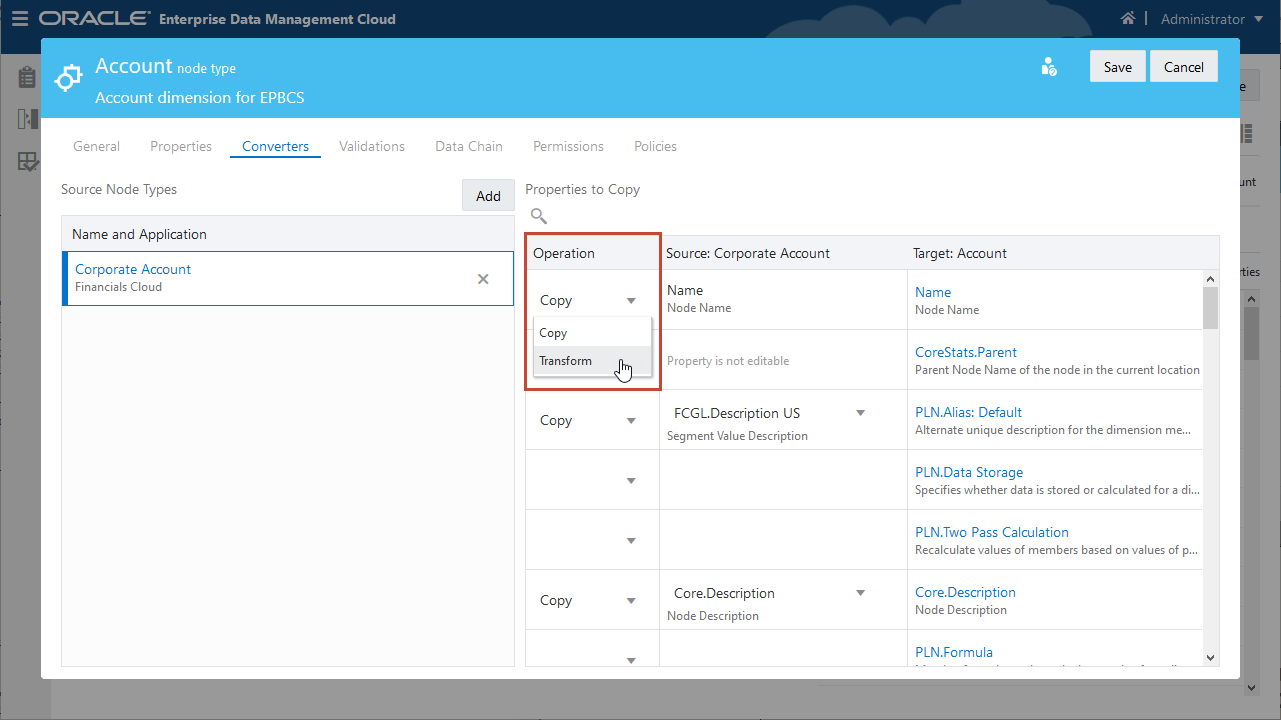The height and width of the screenshot is (720, 1281).
Task: Open the hamburger navigation menu
Action: [x=19, y=19]
